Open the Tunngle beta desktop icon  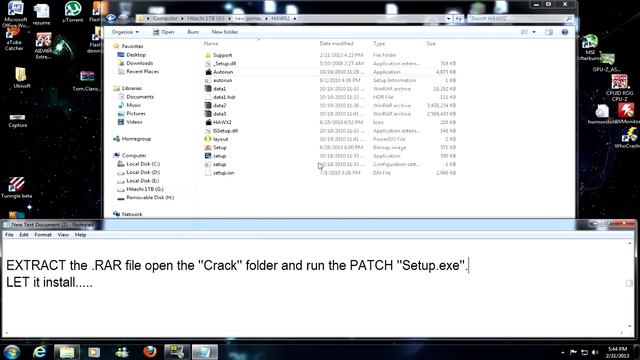click(x=16, y=187)
